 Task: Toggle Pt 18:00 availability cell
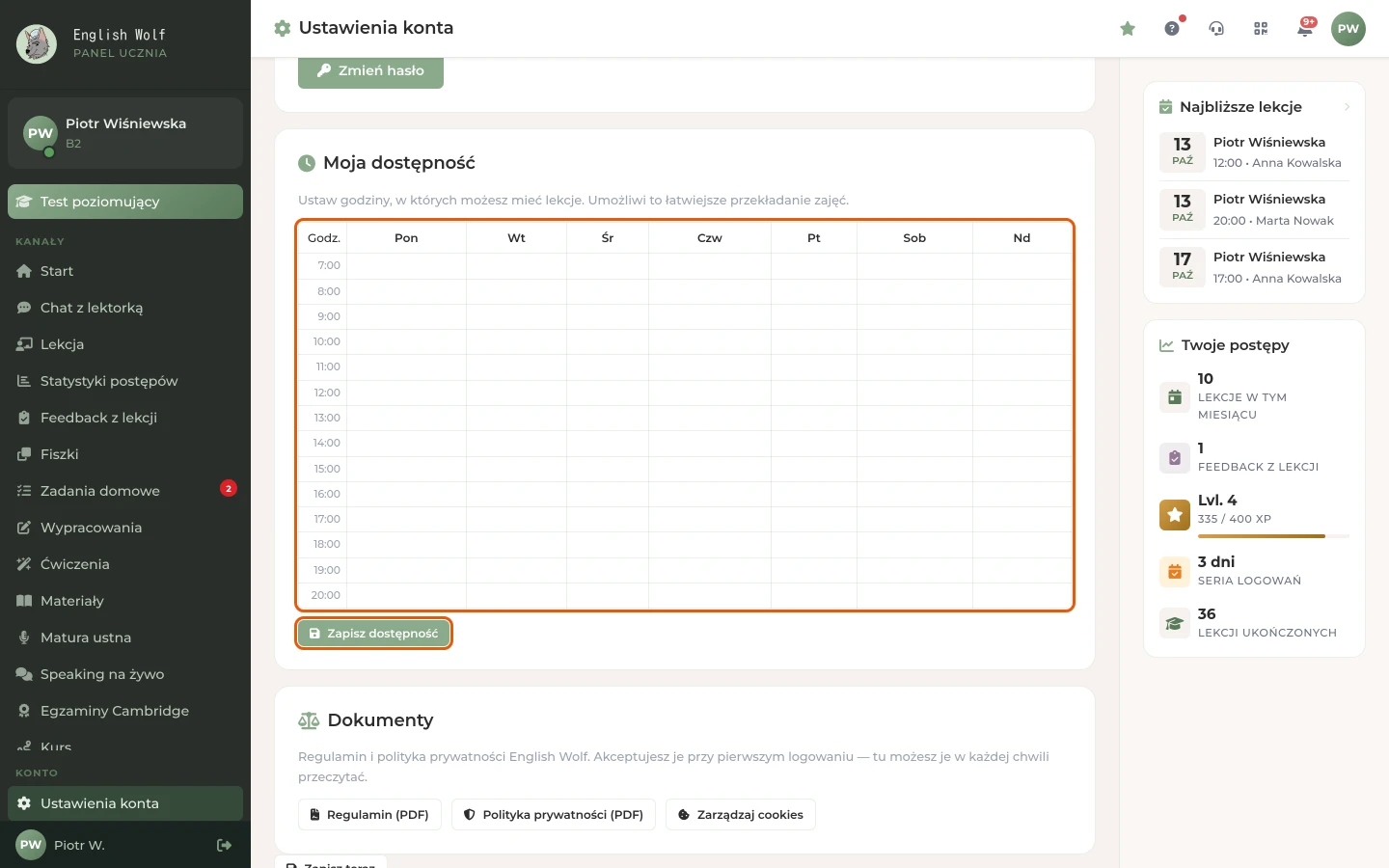[x=814, y=545]
